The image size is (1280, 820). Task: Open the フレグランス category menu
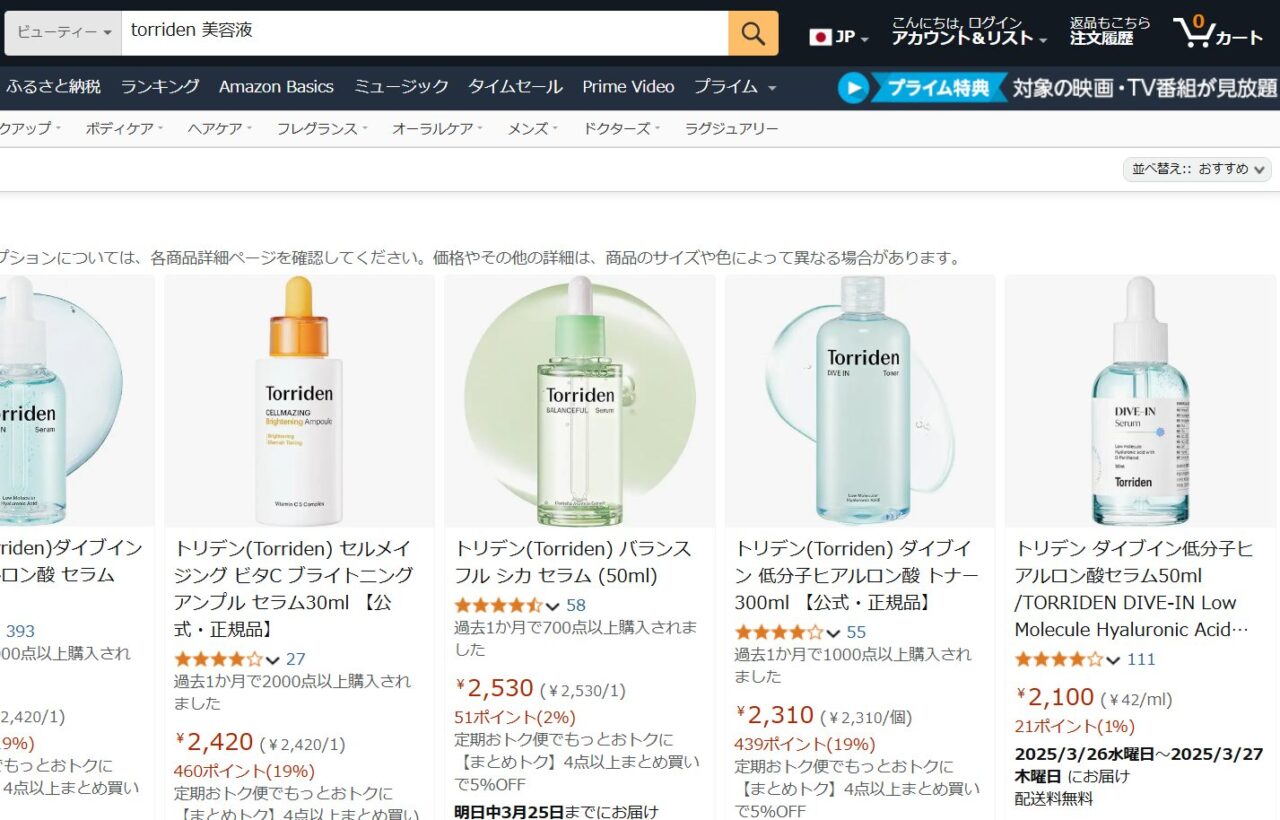(x=322, y=128)
